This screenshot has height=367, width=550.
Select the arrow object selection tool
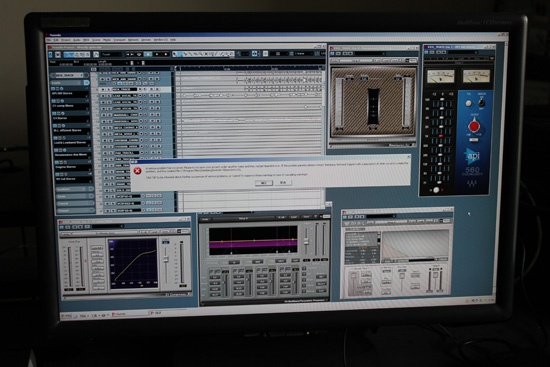click(175, 54)
